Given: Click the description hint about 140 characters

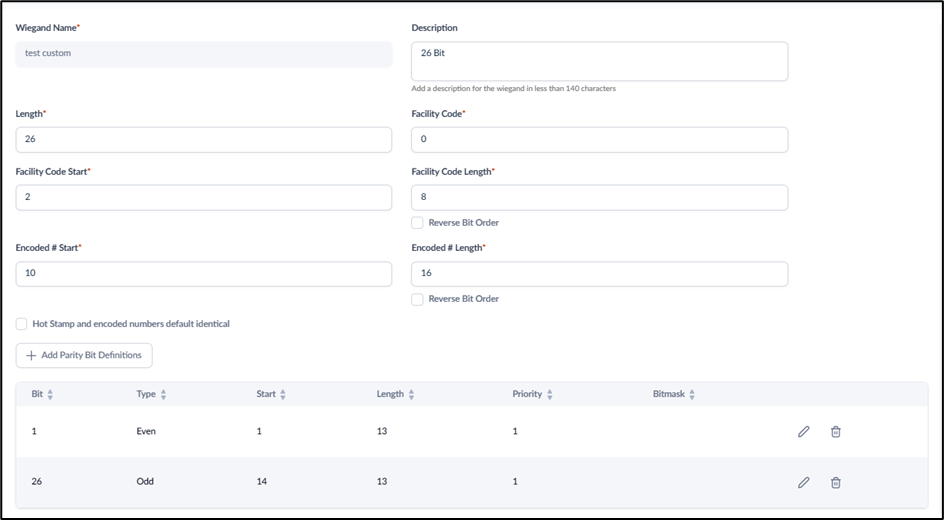Looking at the screenshot, I should click(513, 88).
